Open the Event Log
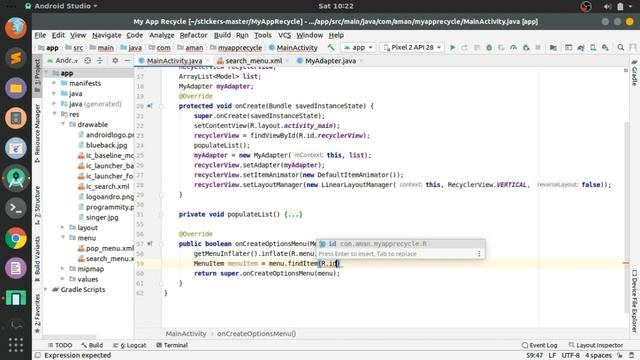The height and width of the screenshot is (360, 640). (x=539, y=345)
